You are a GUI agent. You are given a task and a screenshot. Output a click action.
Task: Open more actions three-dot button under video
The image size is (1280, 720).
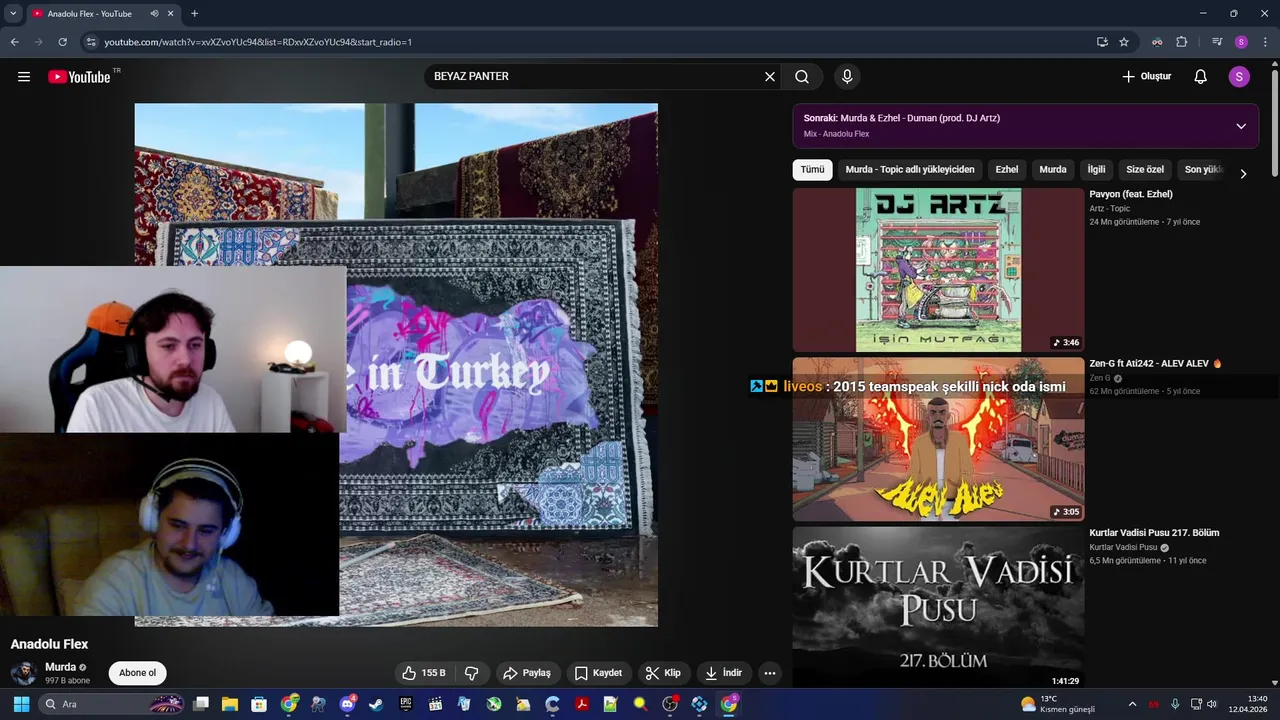[x=770, y=673]
